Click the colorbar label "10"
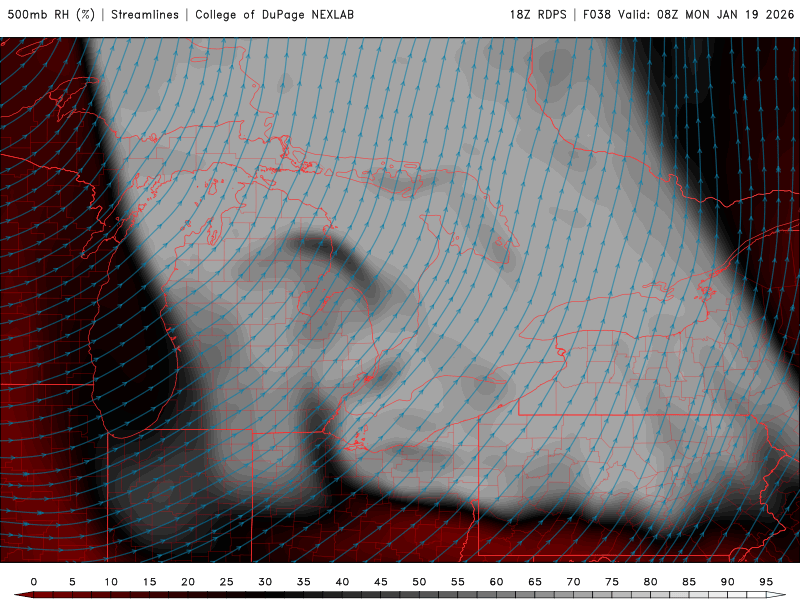This screenshot has height=600, width=800. [111, 582]
